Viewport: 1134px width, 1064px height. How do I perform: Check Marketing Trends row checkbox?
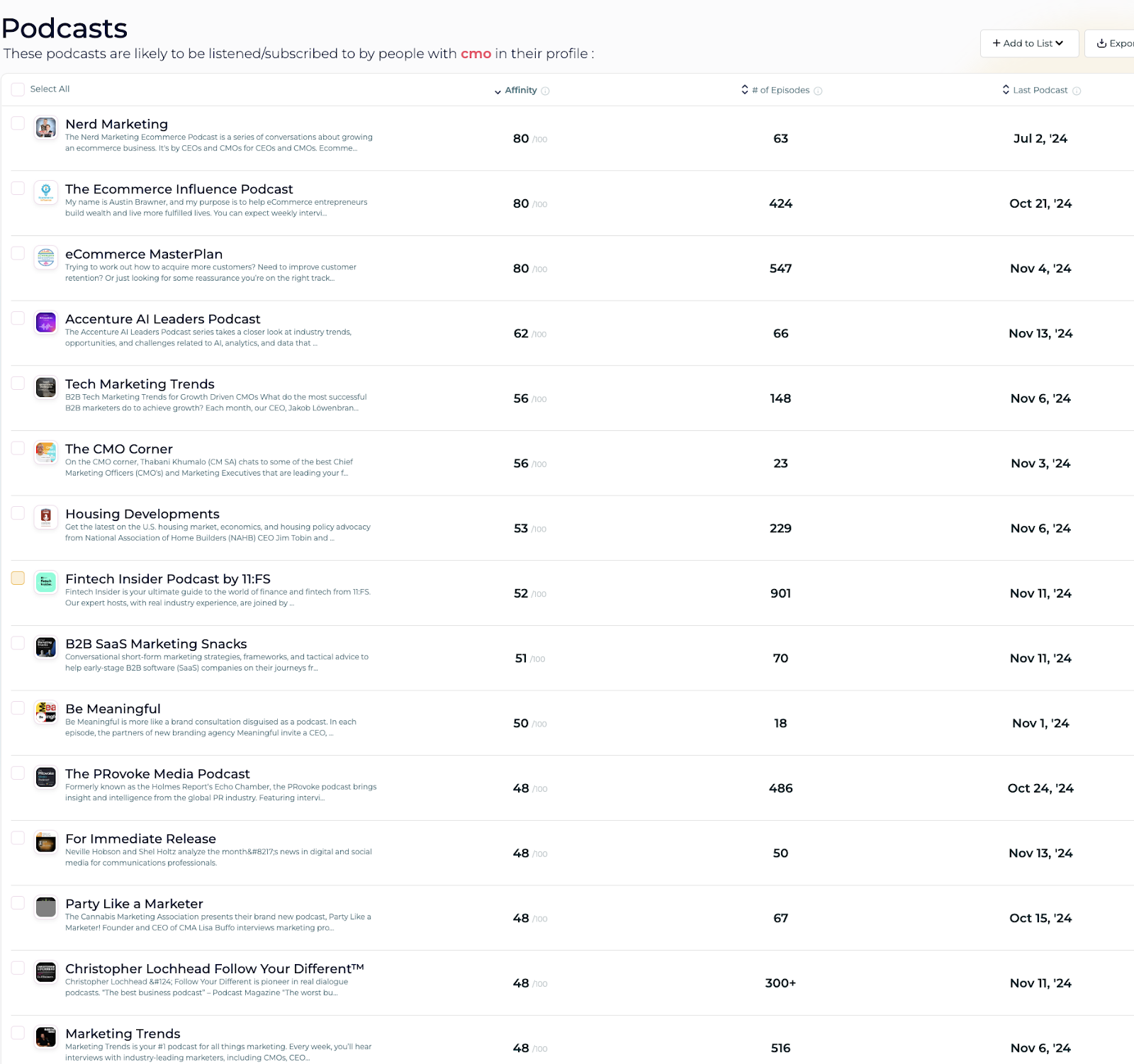pyautogui.click(x=18, y=1033)
